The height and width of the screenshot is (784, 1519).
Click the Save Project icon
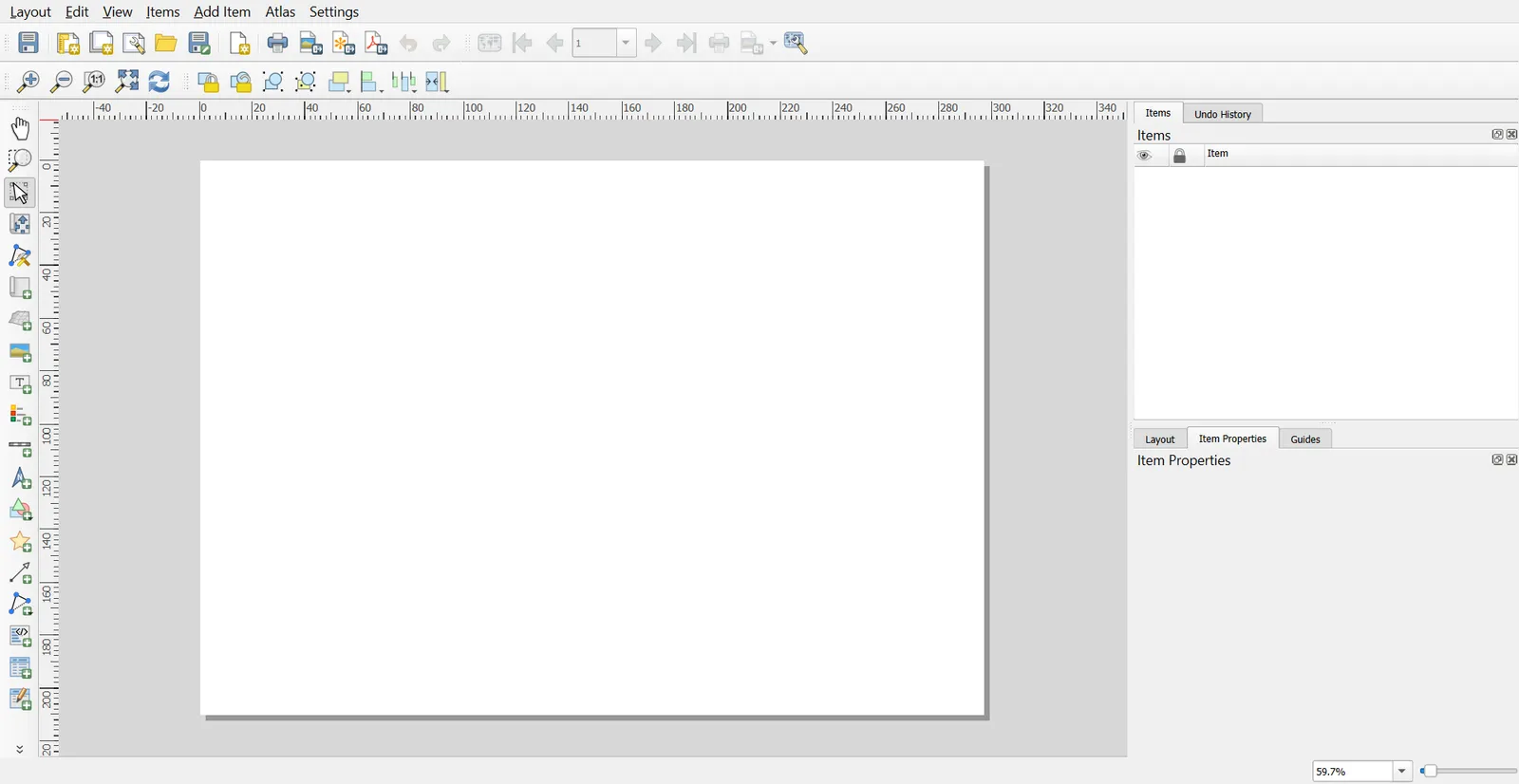tap(28, 43)
